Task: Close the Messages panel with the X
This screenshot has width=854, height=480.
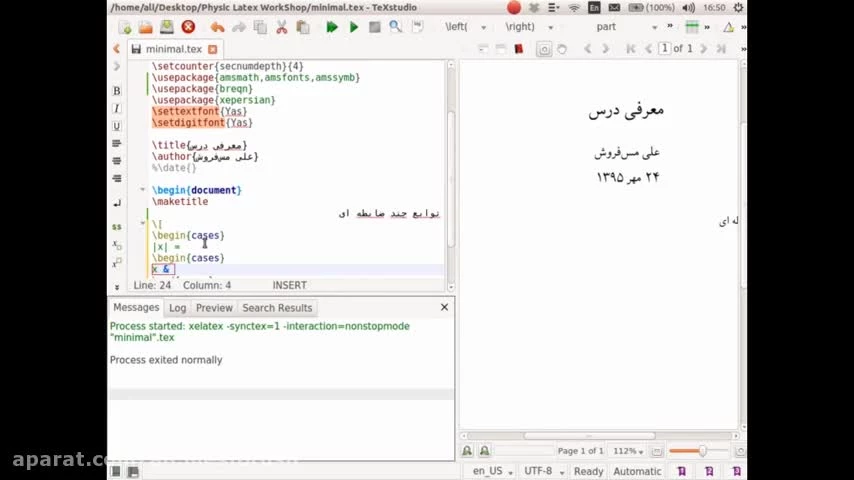Action: click(x=444, y=307)
